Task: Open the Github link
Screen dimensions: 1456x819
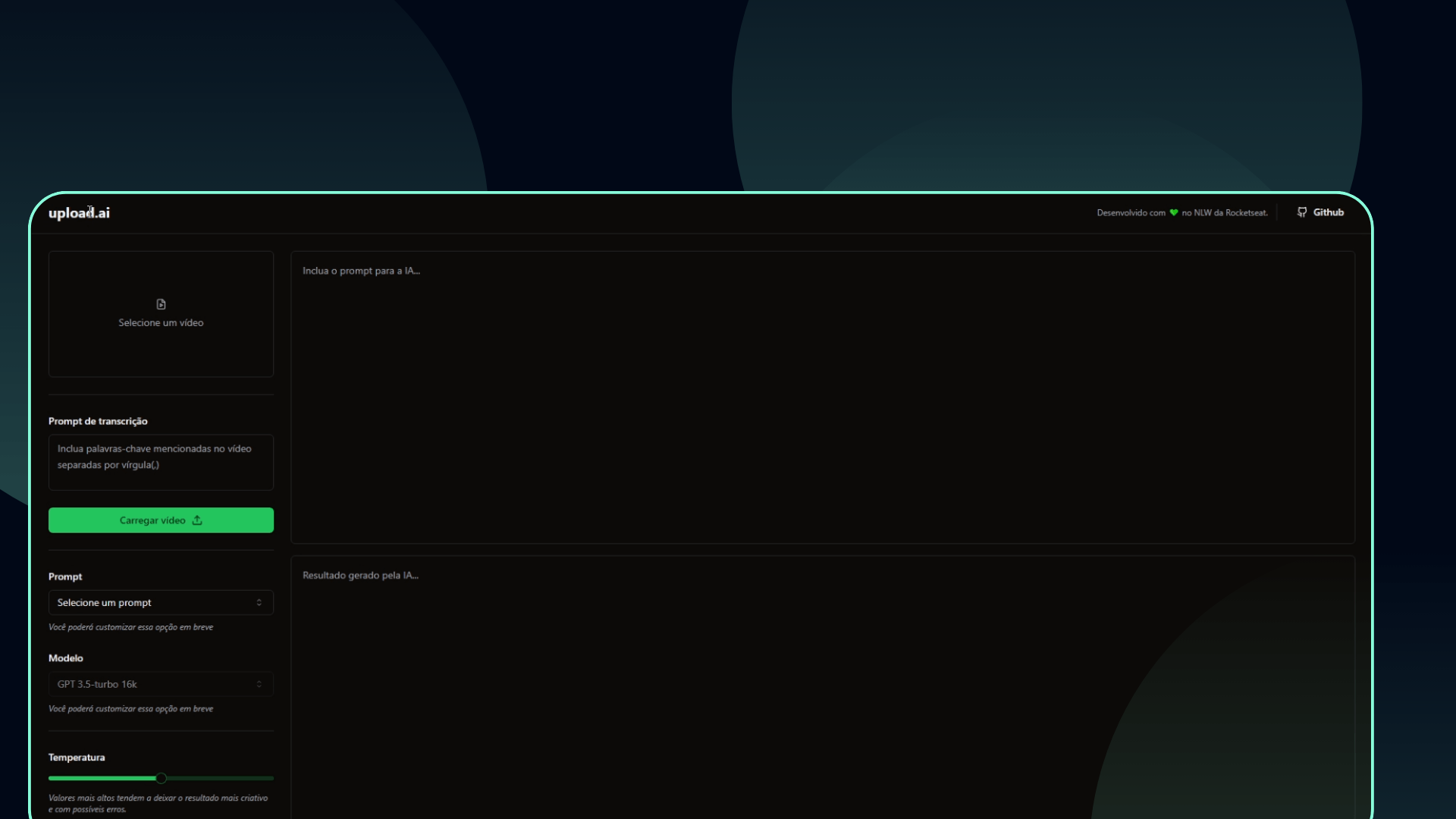Action: [1320, 212]
